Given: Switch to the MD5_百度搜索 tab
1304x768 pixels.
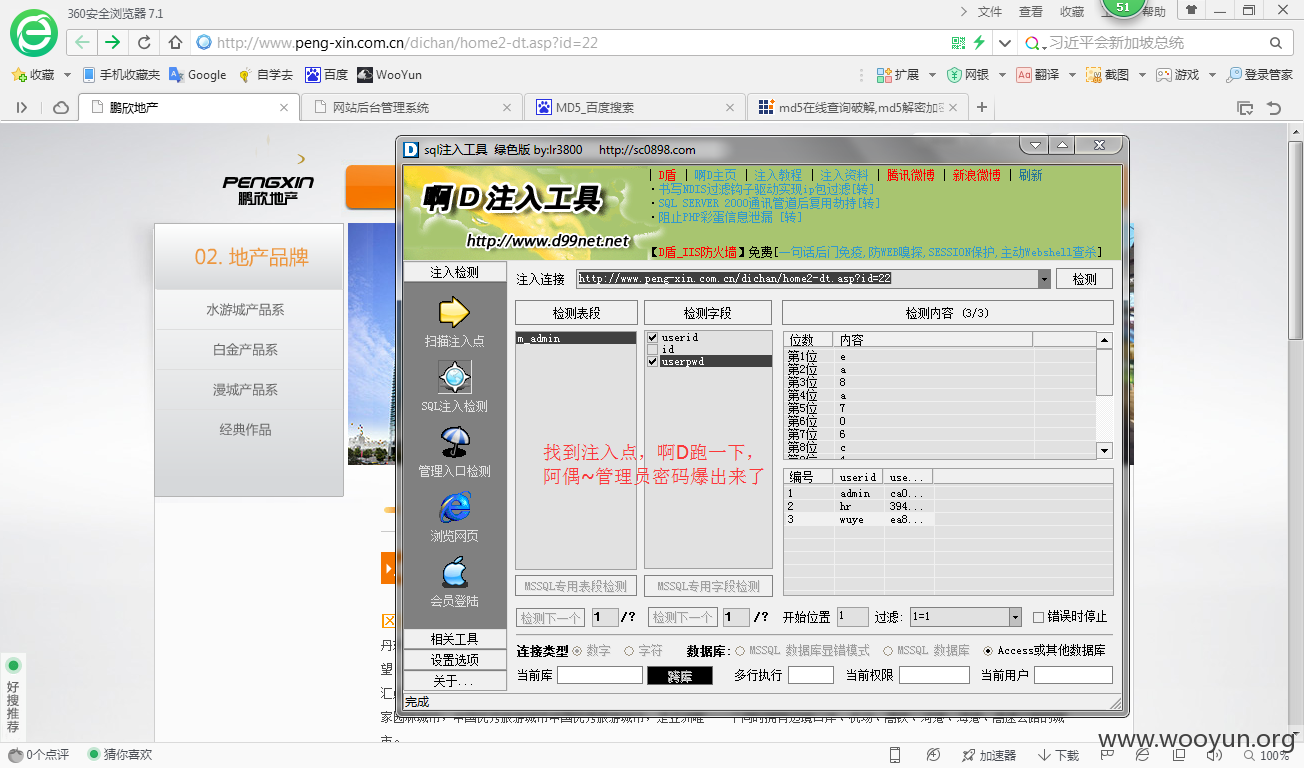Looking at the screenshot, I should 635,107.
